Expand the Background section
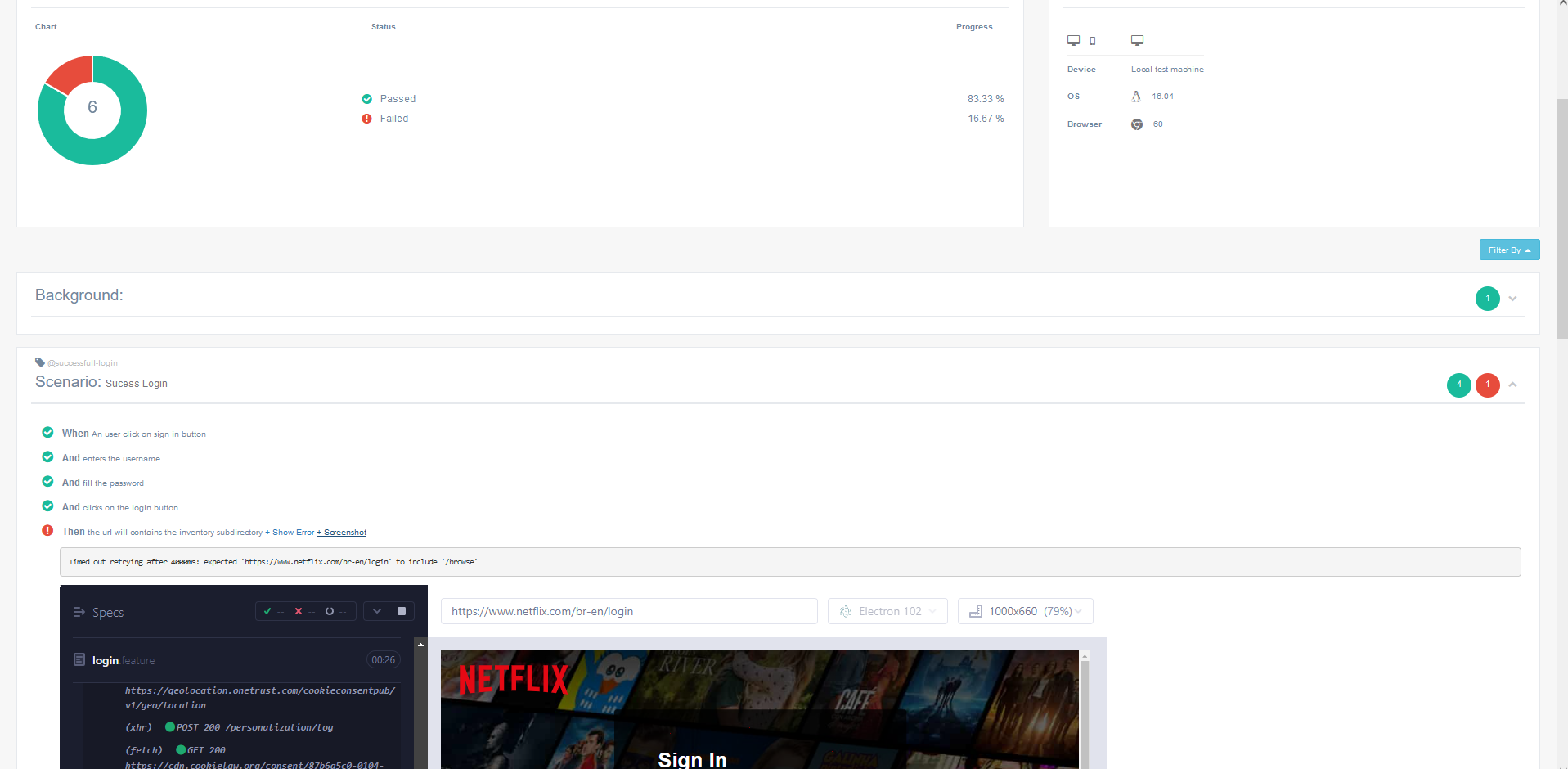The height and width of the screenshot is (769, 1568). click(1512, 298)
